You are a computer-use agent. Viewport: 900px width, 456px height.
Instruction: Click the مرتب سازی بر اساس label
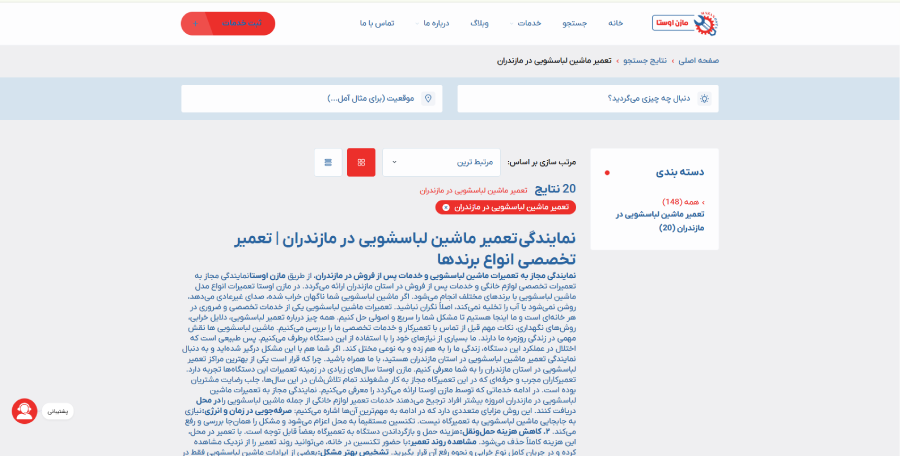(x=542, y=163)
